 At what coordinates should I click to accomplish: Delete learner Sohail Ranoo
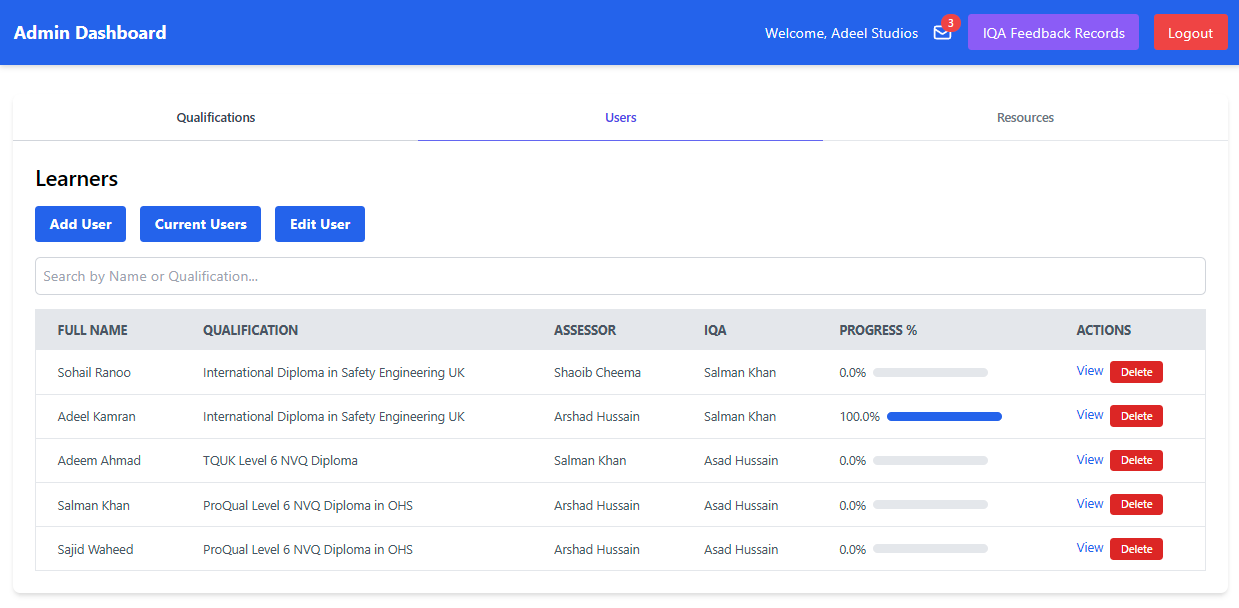pyautogui.click(x=1136, y=372)
